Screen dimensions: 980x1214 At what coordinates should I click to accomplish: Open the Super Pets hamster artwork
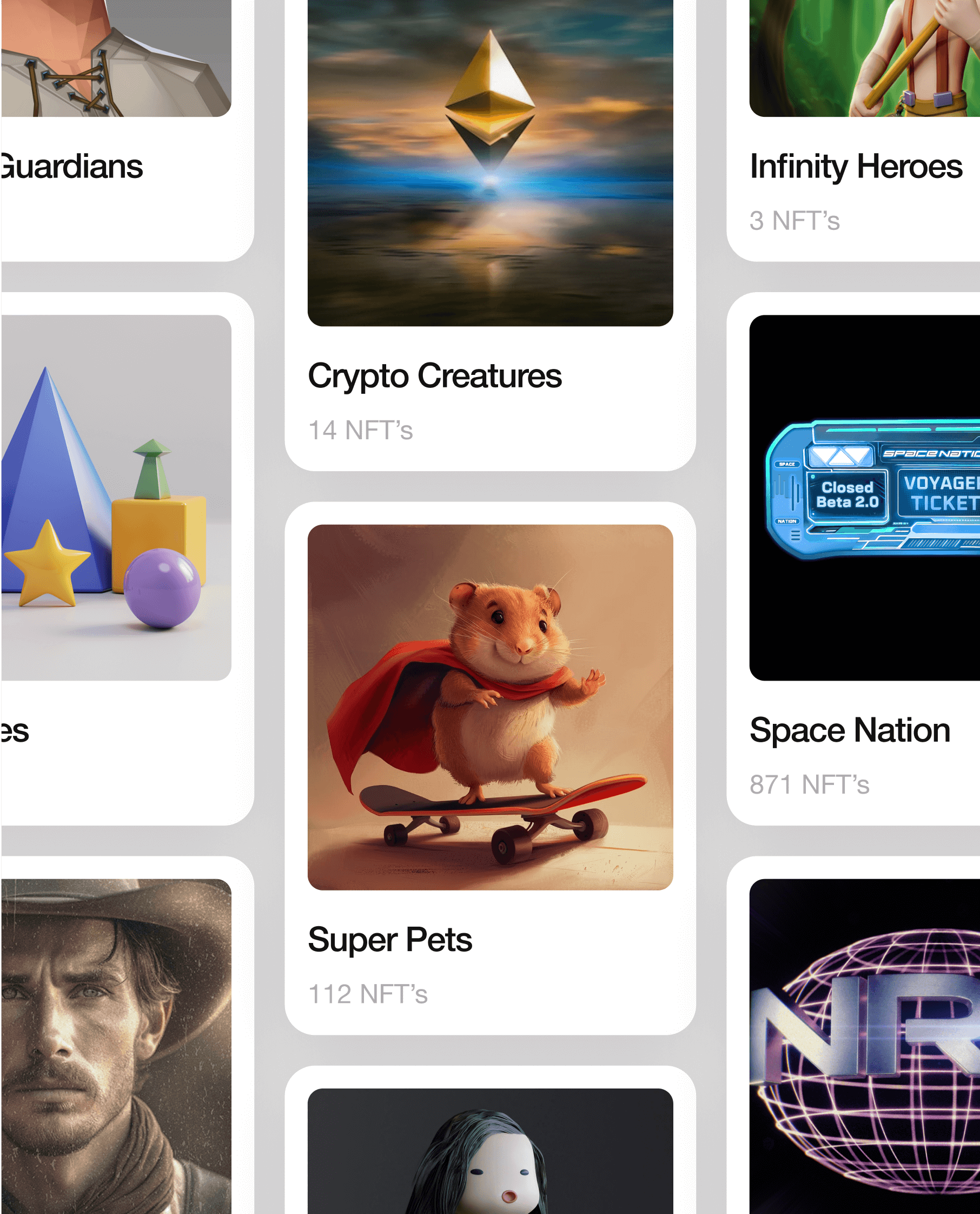tap(490, 707)
